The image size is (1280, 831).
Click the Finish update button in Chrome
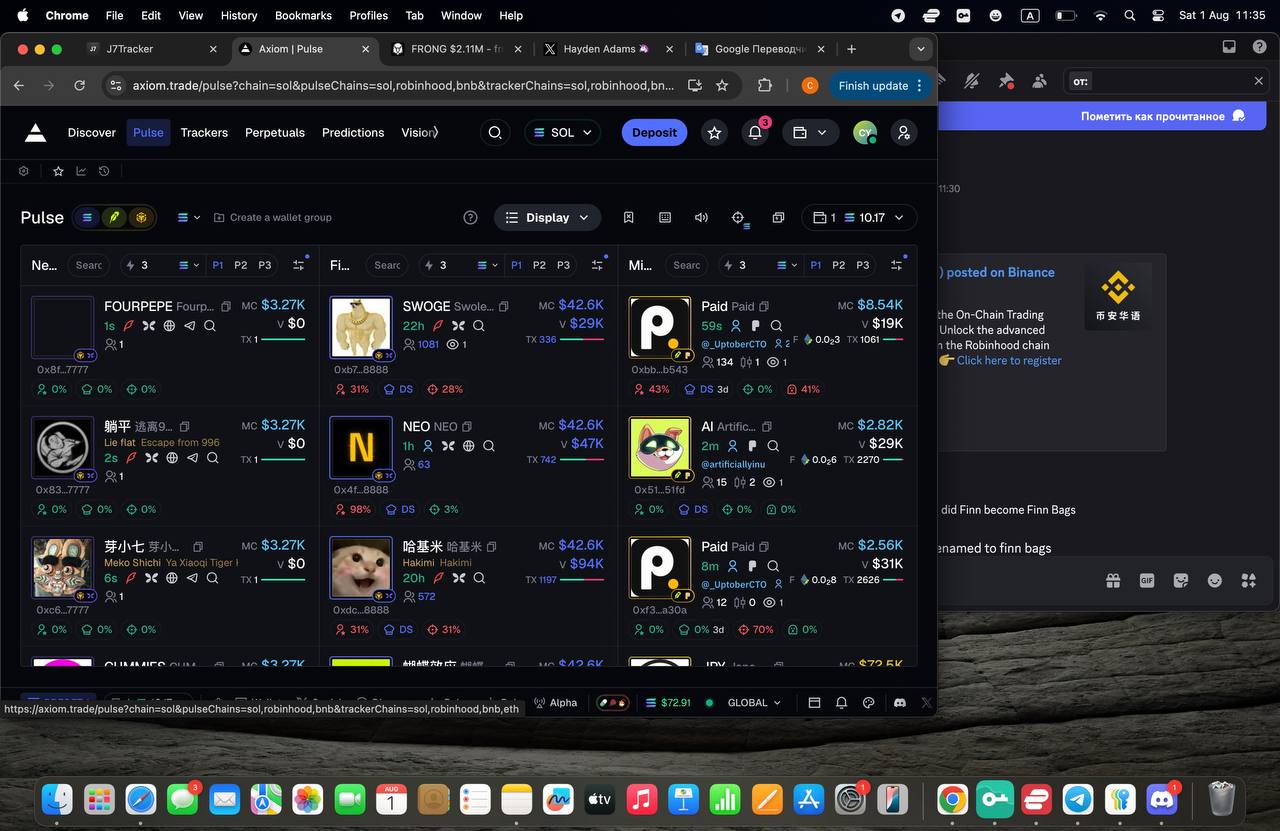(x=880, y=86)
